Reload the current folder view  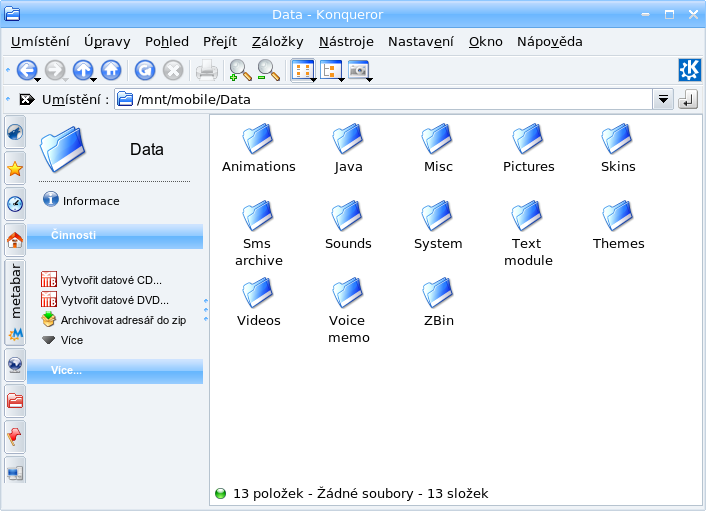(x=145, y=70)
